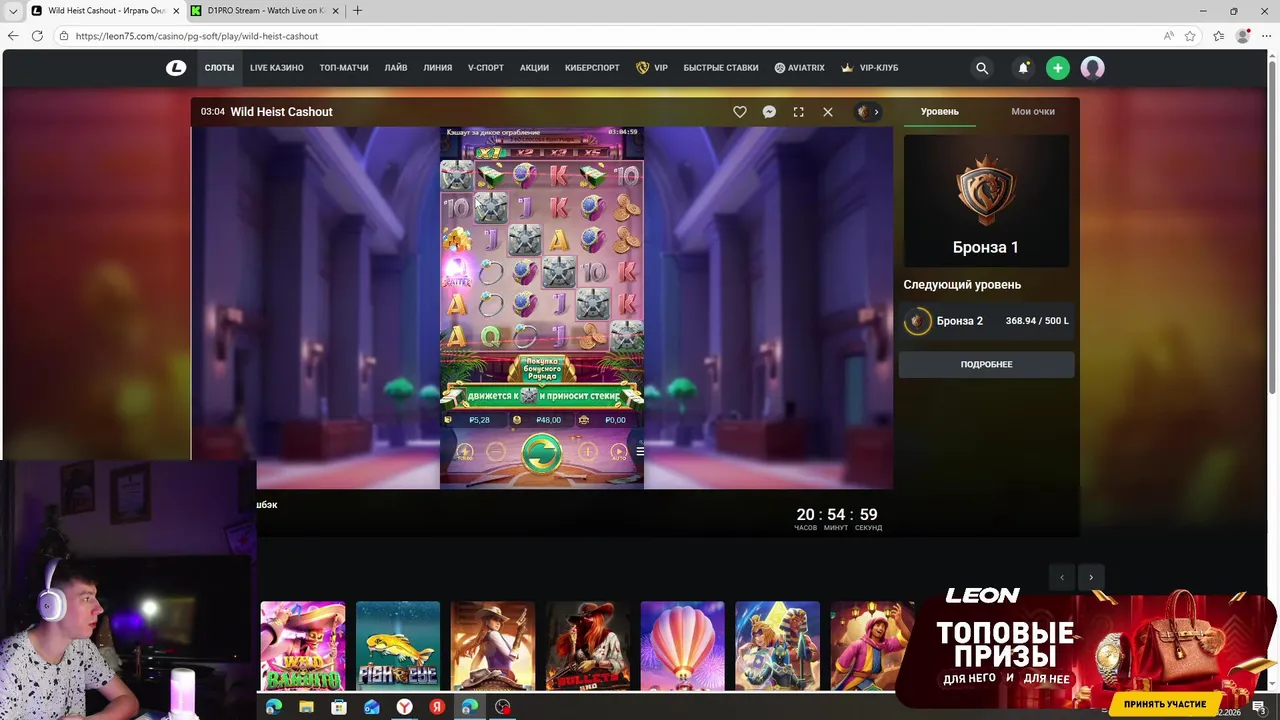Open Yandex Browser from taskbar
Screen dimensions: 1280x720
point(404,707)
